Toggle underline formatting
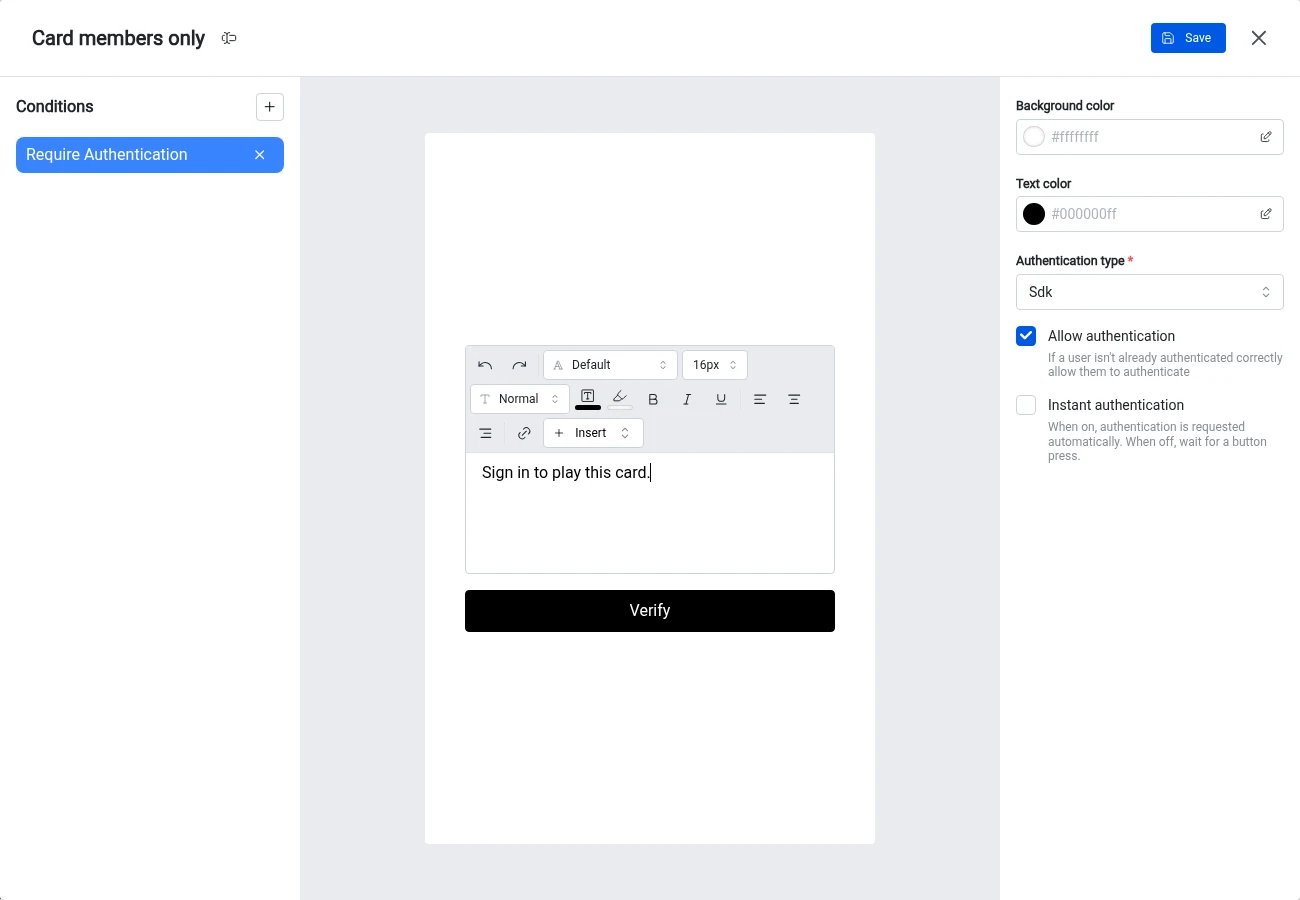Viewport: 1300px width, 900px height. [721, 399]
